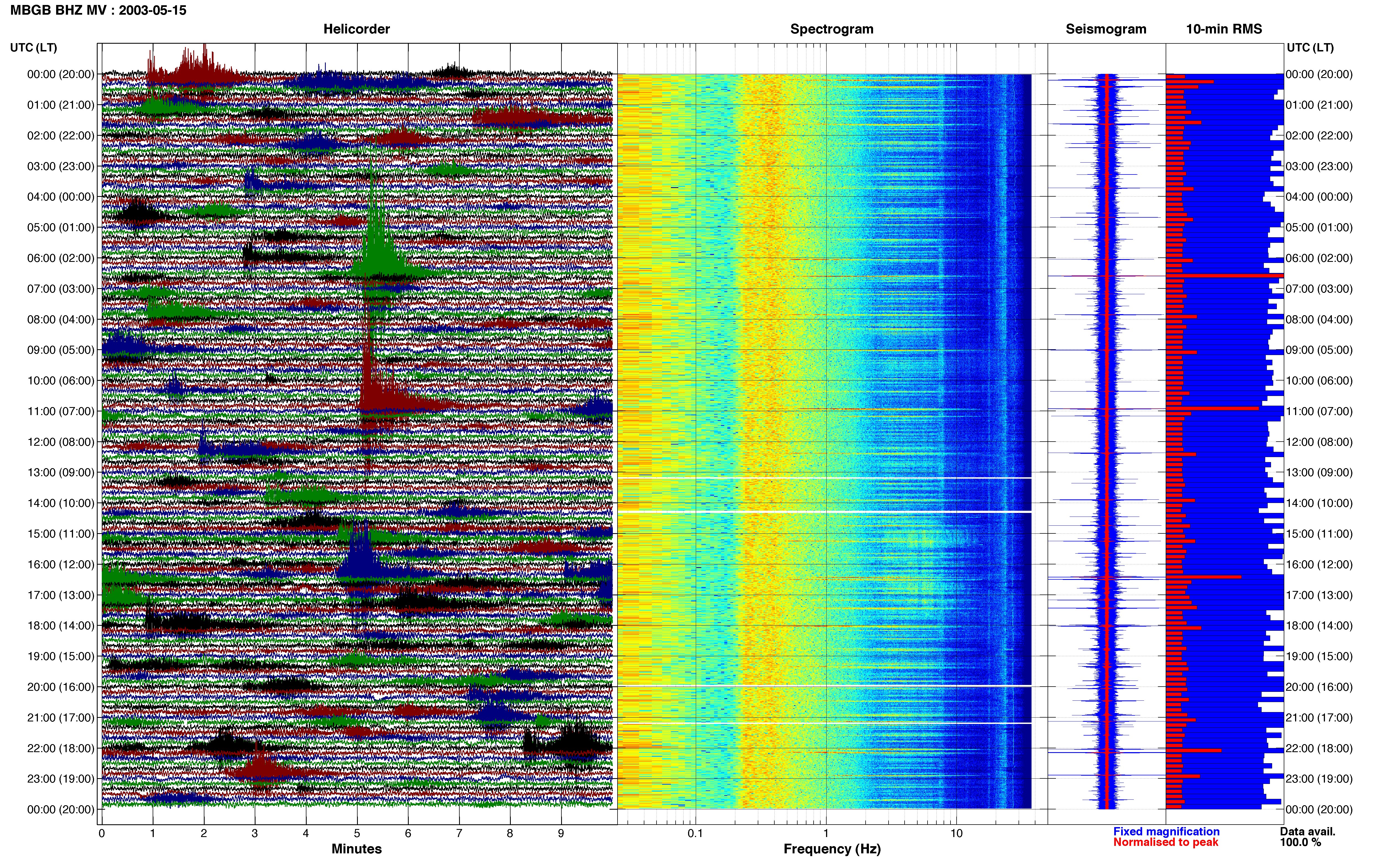Viewport: 1388px width, 868px height.
Task: Click the left time label '16:00 (12:00)'
Action: (x=60, y=565)
